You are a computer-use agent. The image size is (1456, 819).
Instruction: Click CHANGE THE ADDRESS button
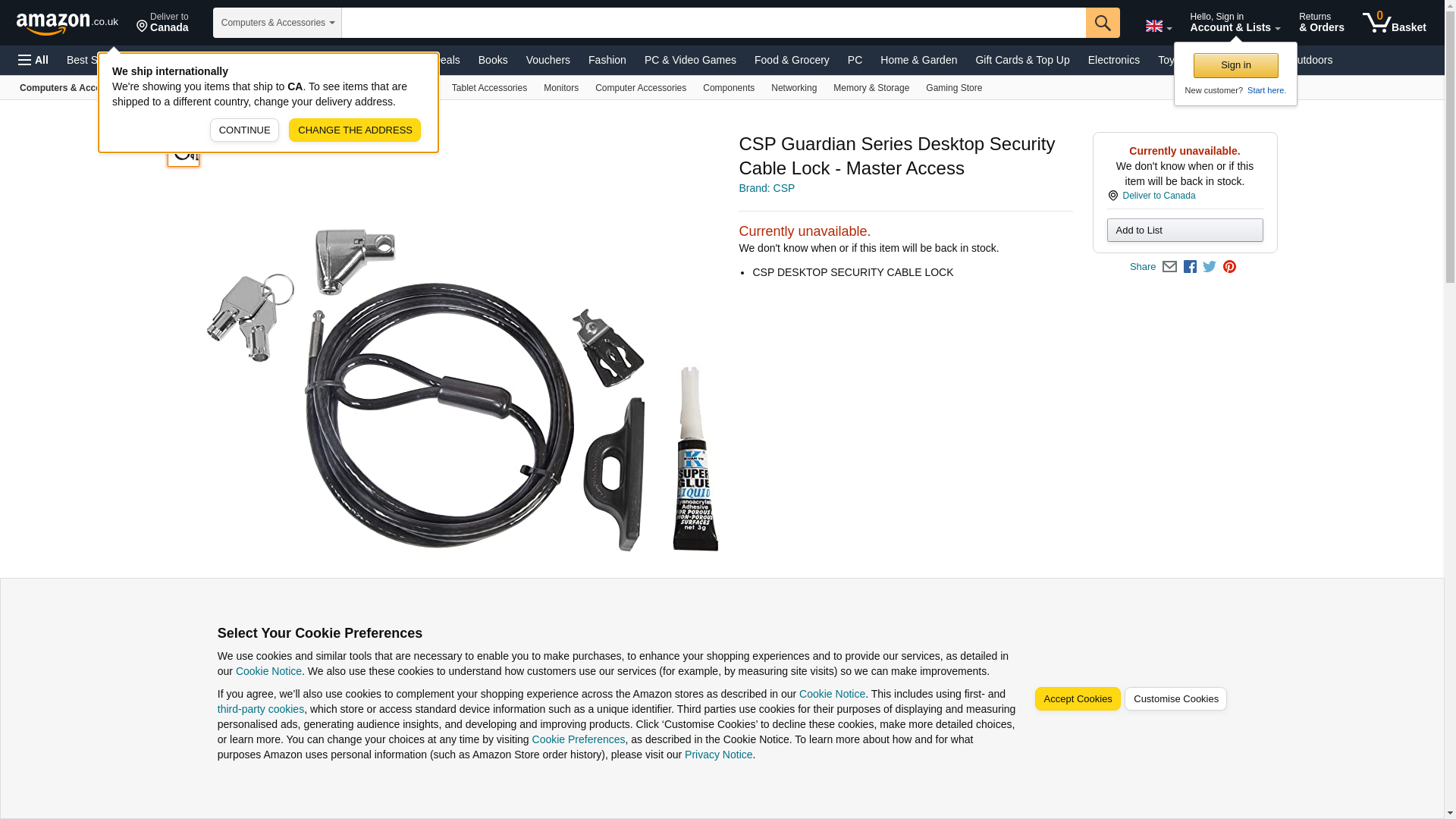point(354,130)
